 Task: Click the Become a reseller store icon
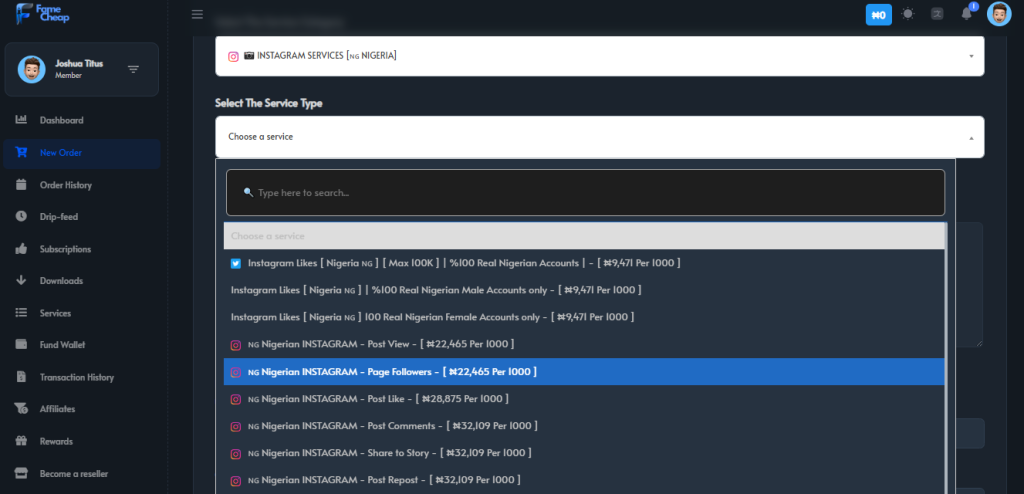click(21, 473)
